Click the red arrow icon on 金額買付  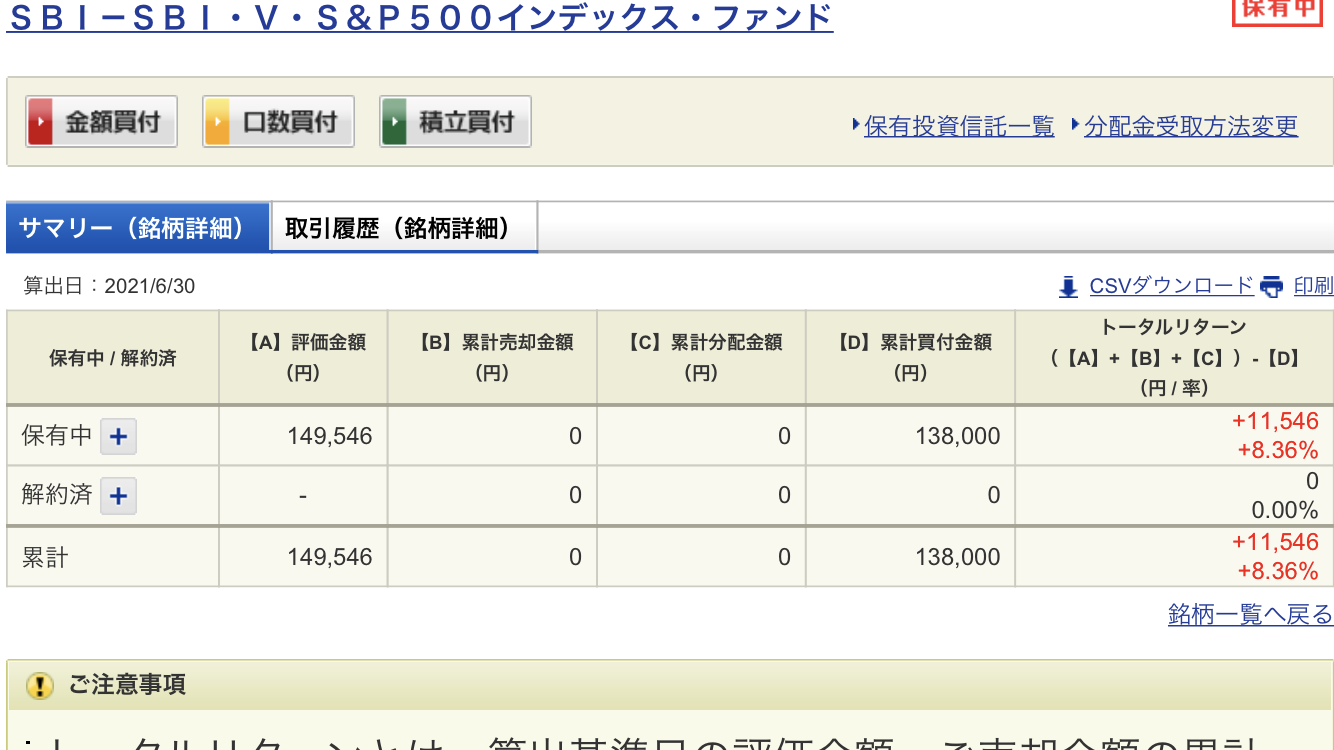tap(40, 122)
